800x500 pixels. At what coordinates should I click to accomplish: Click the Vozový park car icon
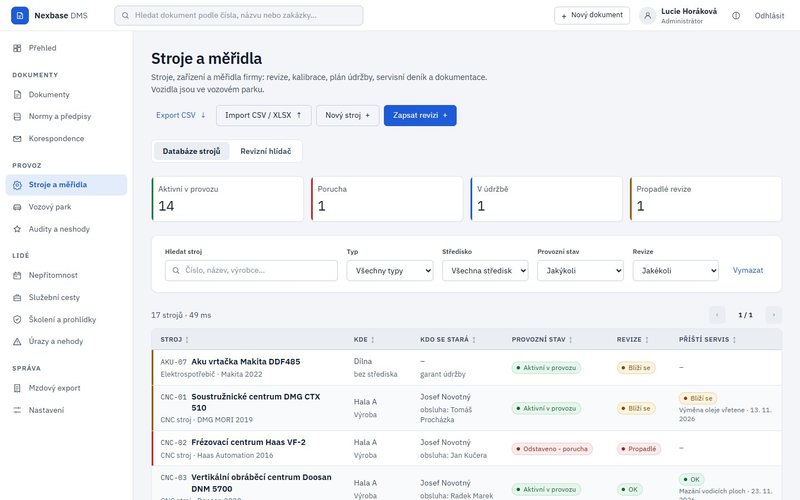(17, 207)
